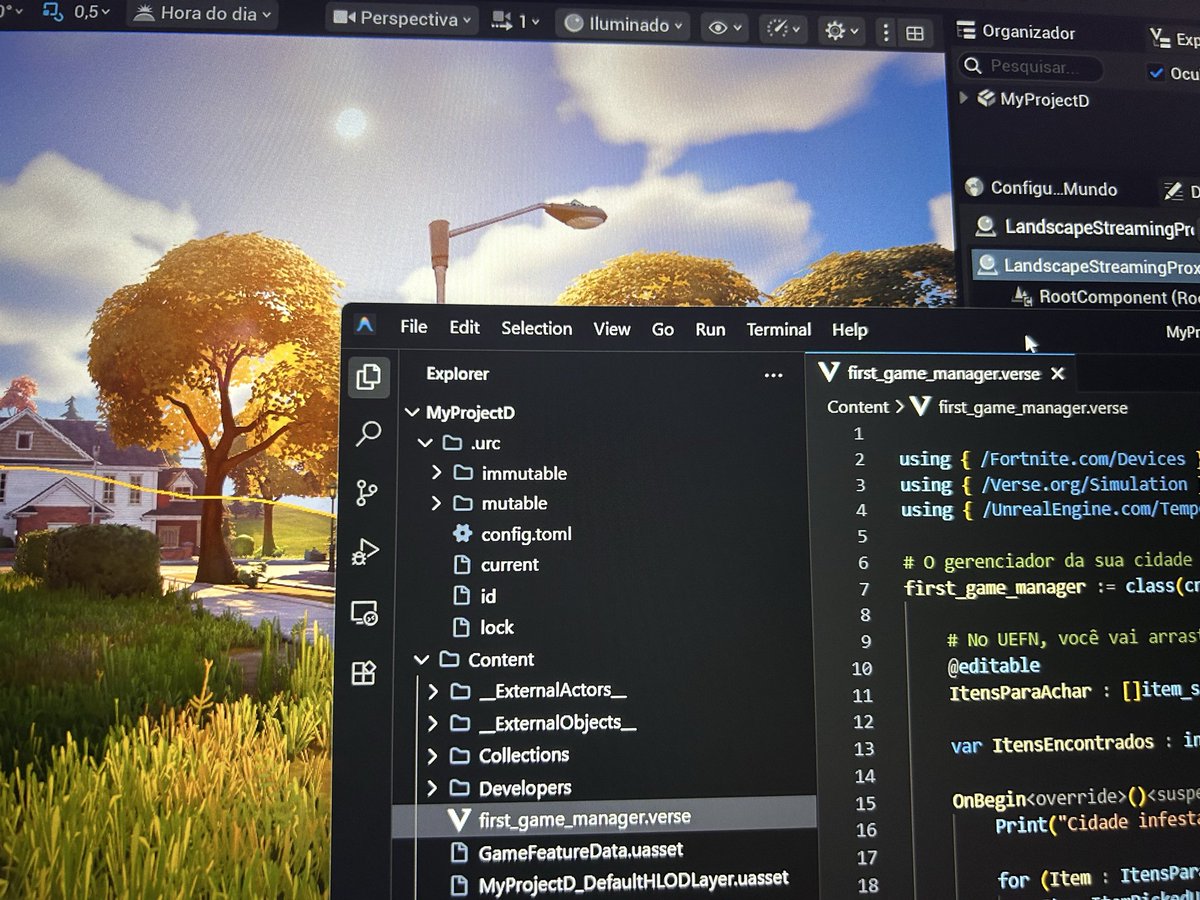Screen dimensions: 1200x900
Task: Click MyProjectD cube icon in Organizador
Action: tap(986, 98)
